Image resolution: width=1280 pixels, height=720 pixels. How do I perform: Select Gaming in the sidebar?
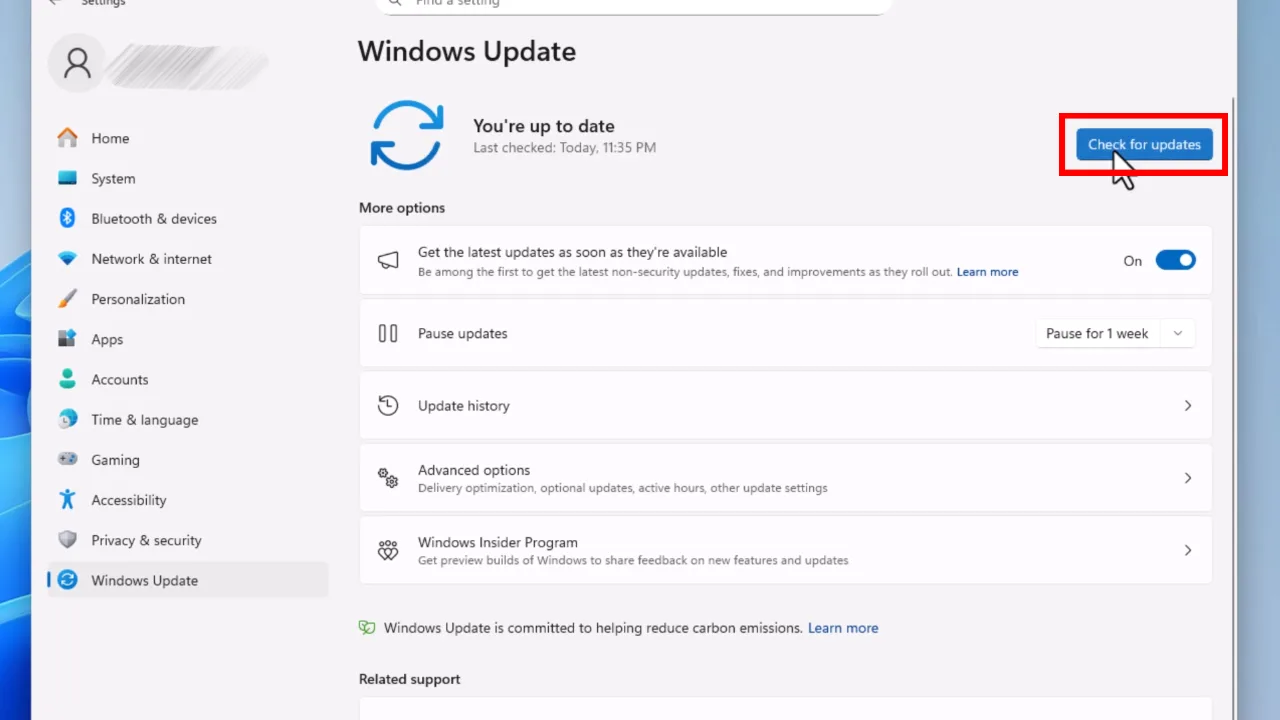188,459
